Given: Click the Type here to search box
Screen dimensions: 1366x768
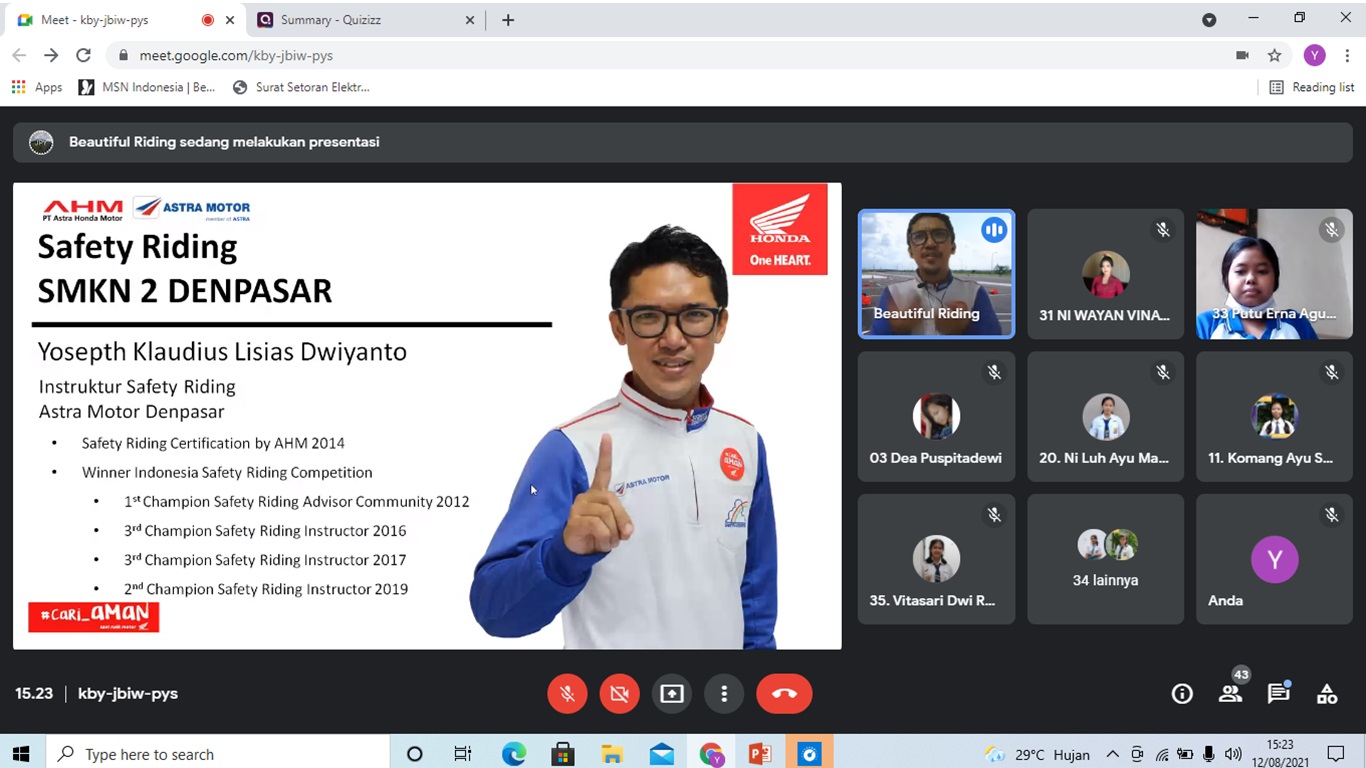Looking at the screenshot, I should click(219, 754).
